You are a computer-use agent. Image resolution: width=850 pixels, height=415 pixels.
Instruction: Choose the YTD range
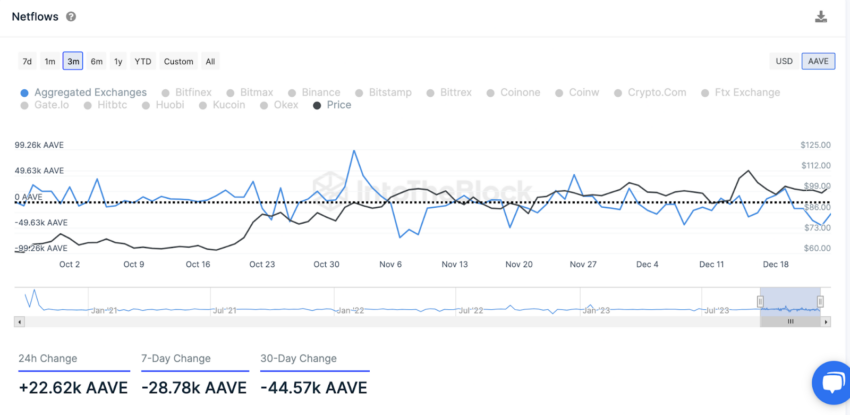pos(143,61)
